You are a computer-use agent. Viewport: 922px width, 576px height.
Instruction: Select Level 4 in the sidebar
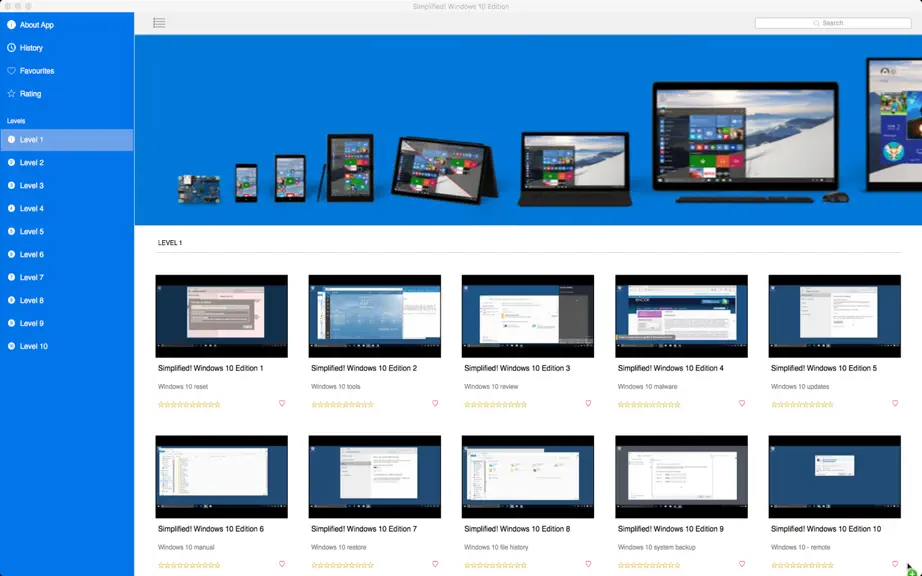pos(66,209)
